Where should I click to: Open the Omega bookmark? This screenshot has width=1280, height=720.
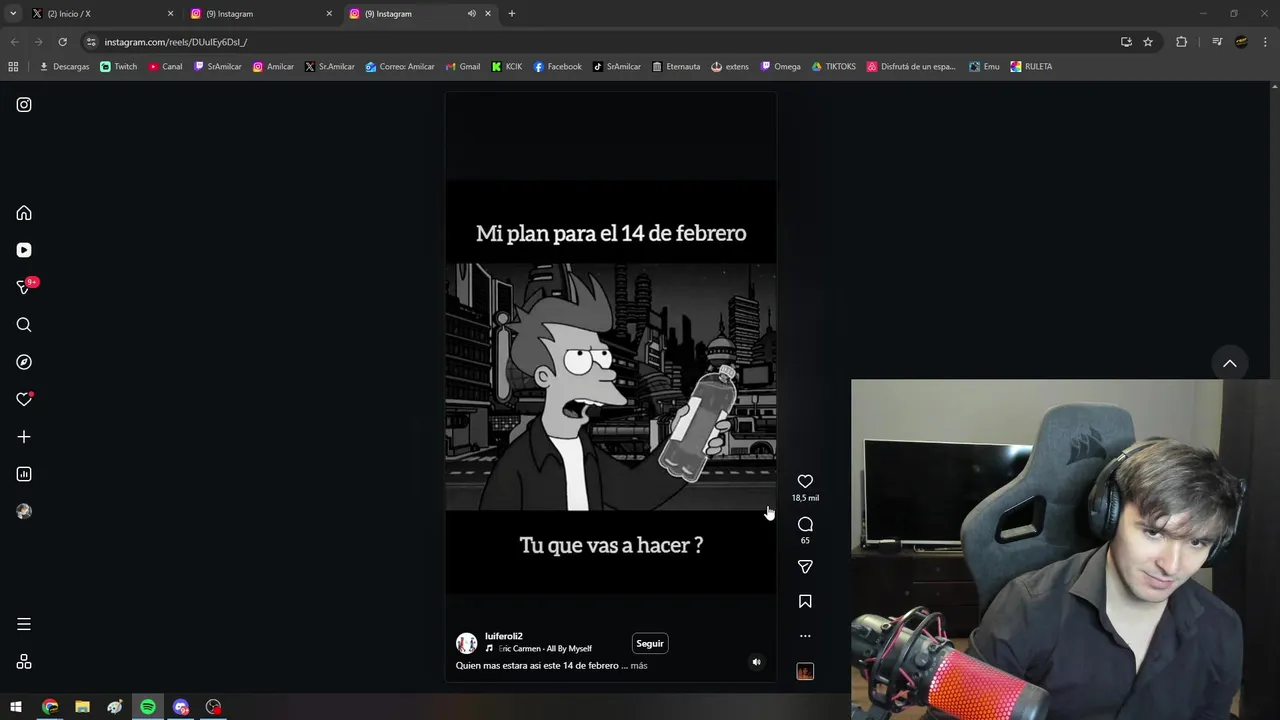pos(780,67)
